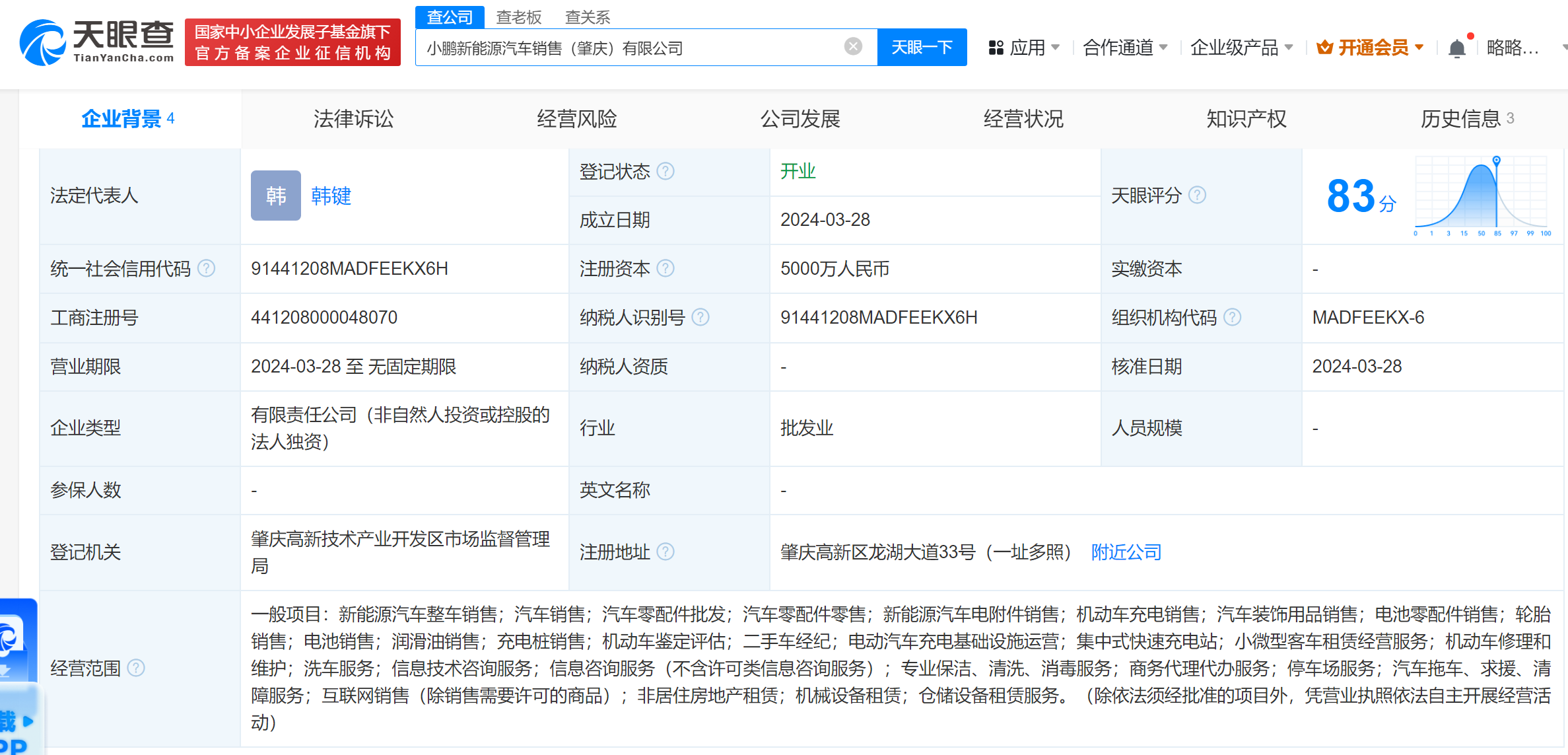1568x755 pixels.
Task: Click help icon next to 组织机构代码
Action: pyautogui.click(x=1232, y=317)
